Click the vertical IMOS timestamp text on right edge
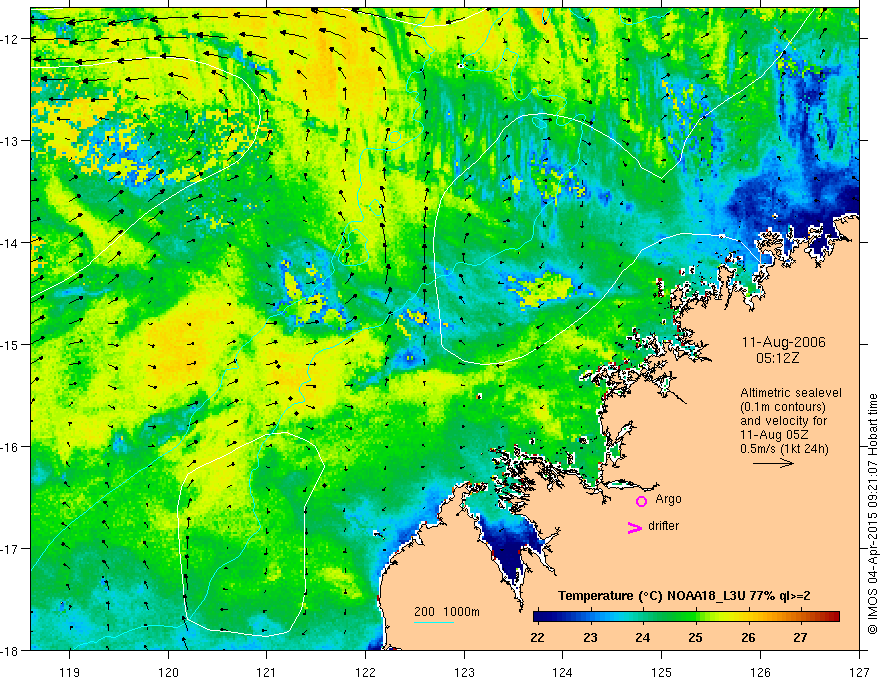This screenshot has width=880, height=680. click(x=872, y=514)
